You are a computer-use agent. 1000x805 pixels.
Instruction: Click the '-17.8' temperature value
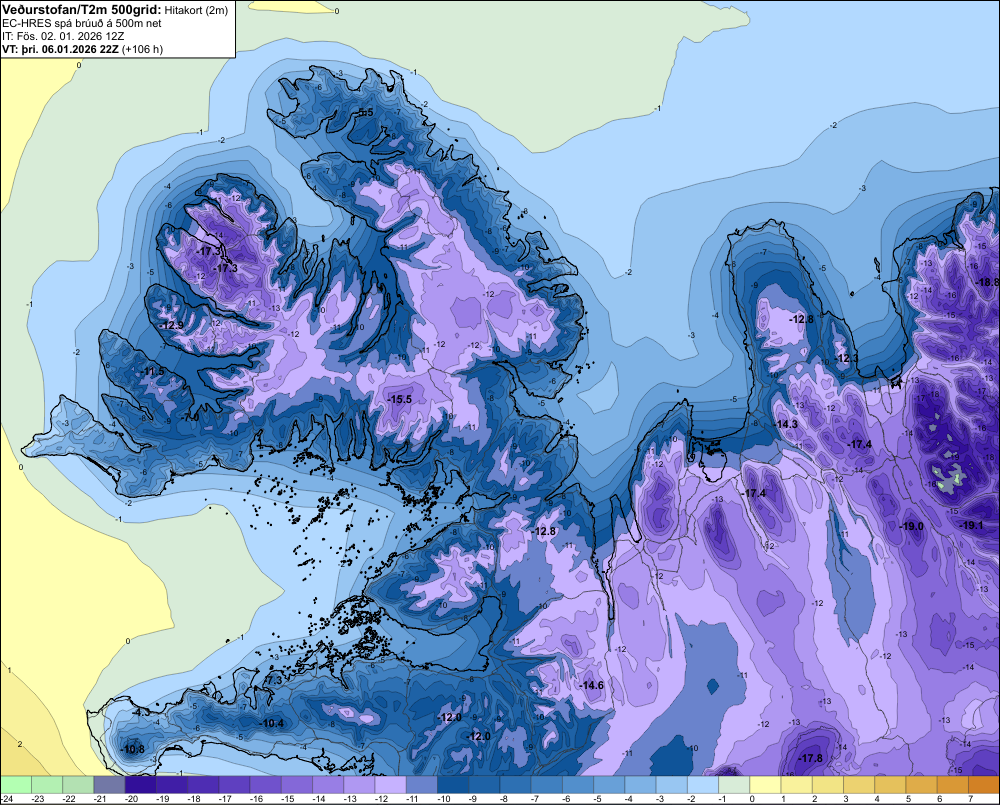[811, 758]
